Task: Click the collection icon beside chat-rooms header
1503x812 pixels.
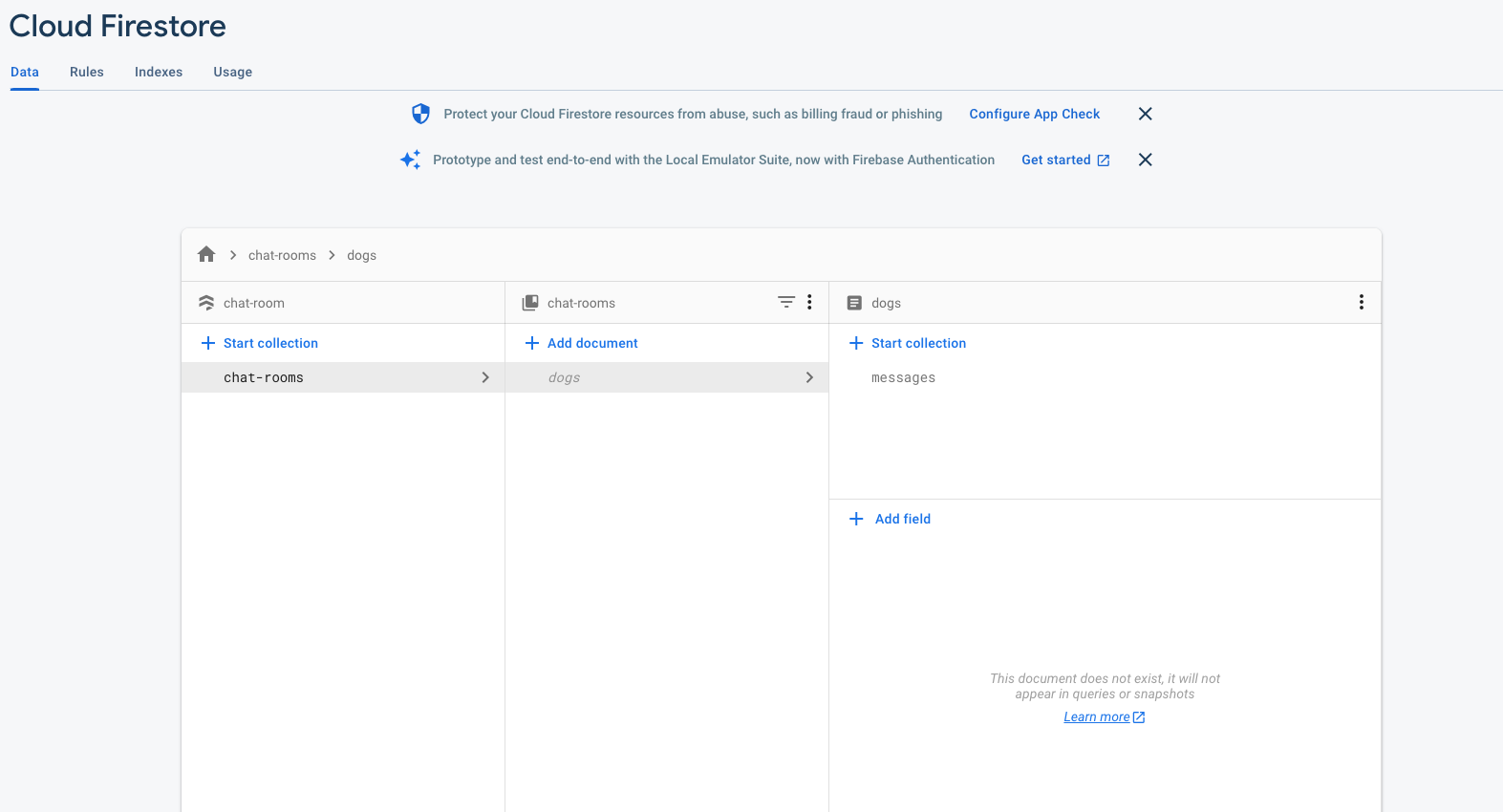Action: (530, 303)
